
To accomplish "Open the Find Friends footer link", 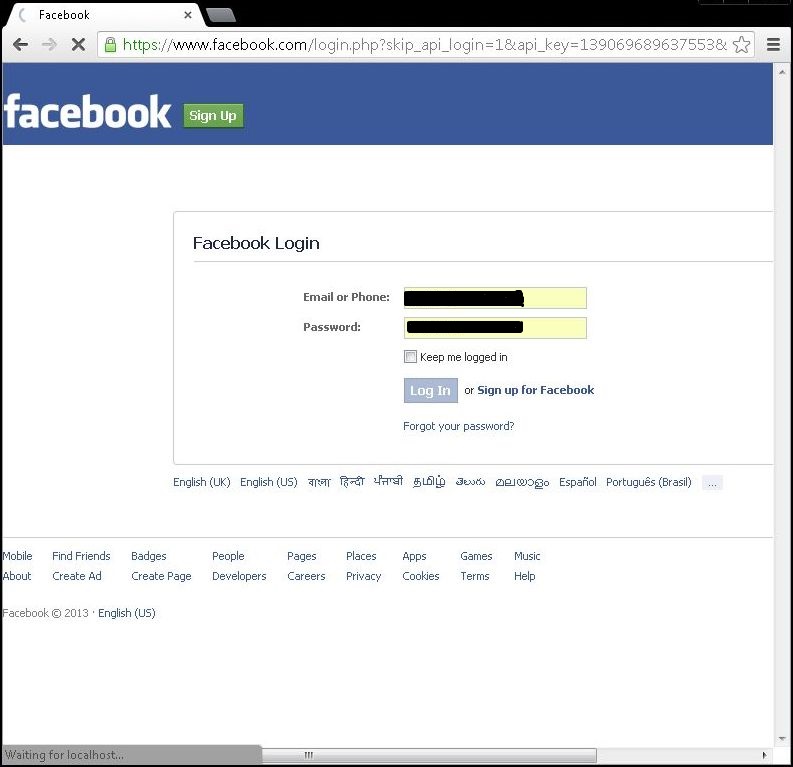I will (x=81, y=556).
